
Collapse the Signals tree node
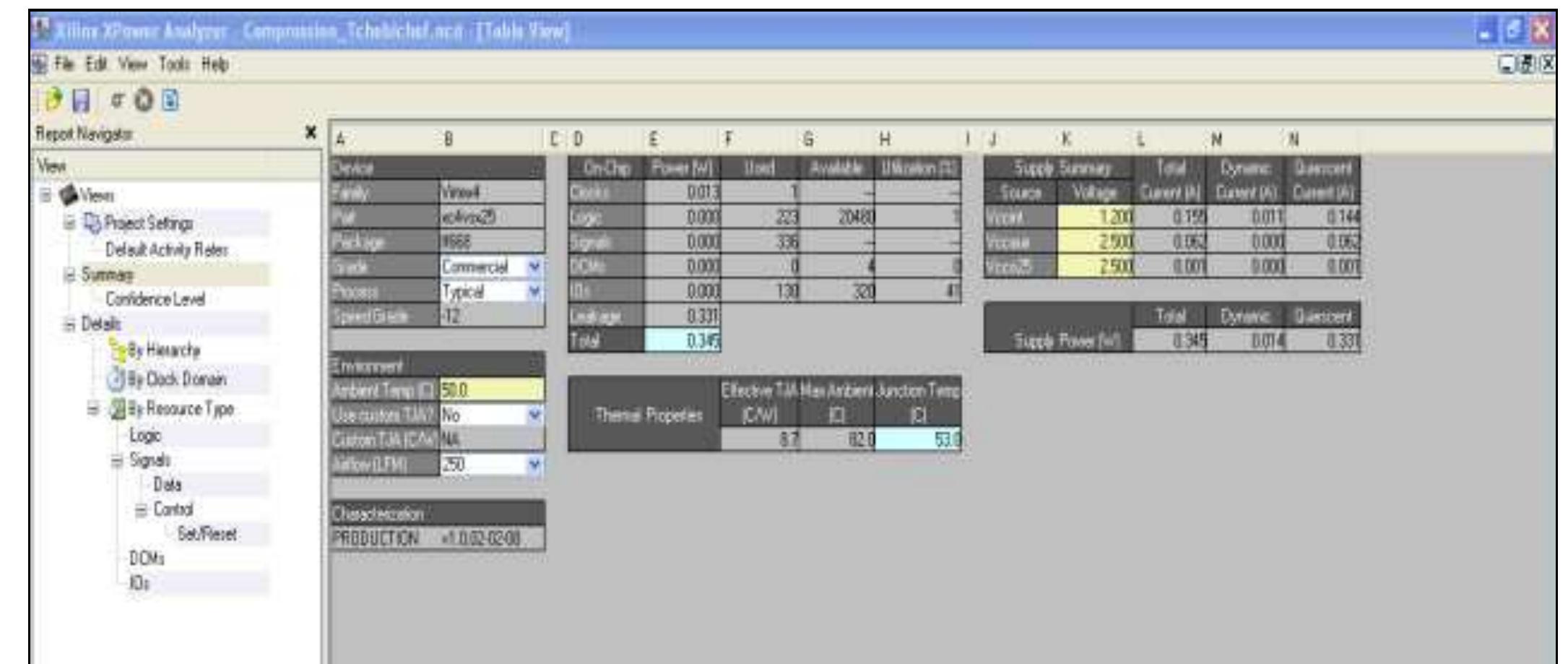click(118, 460)
